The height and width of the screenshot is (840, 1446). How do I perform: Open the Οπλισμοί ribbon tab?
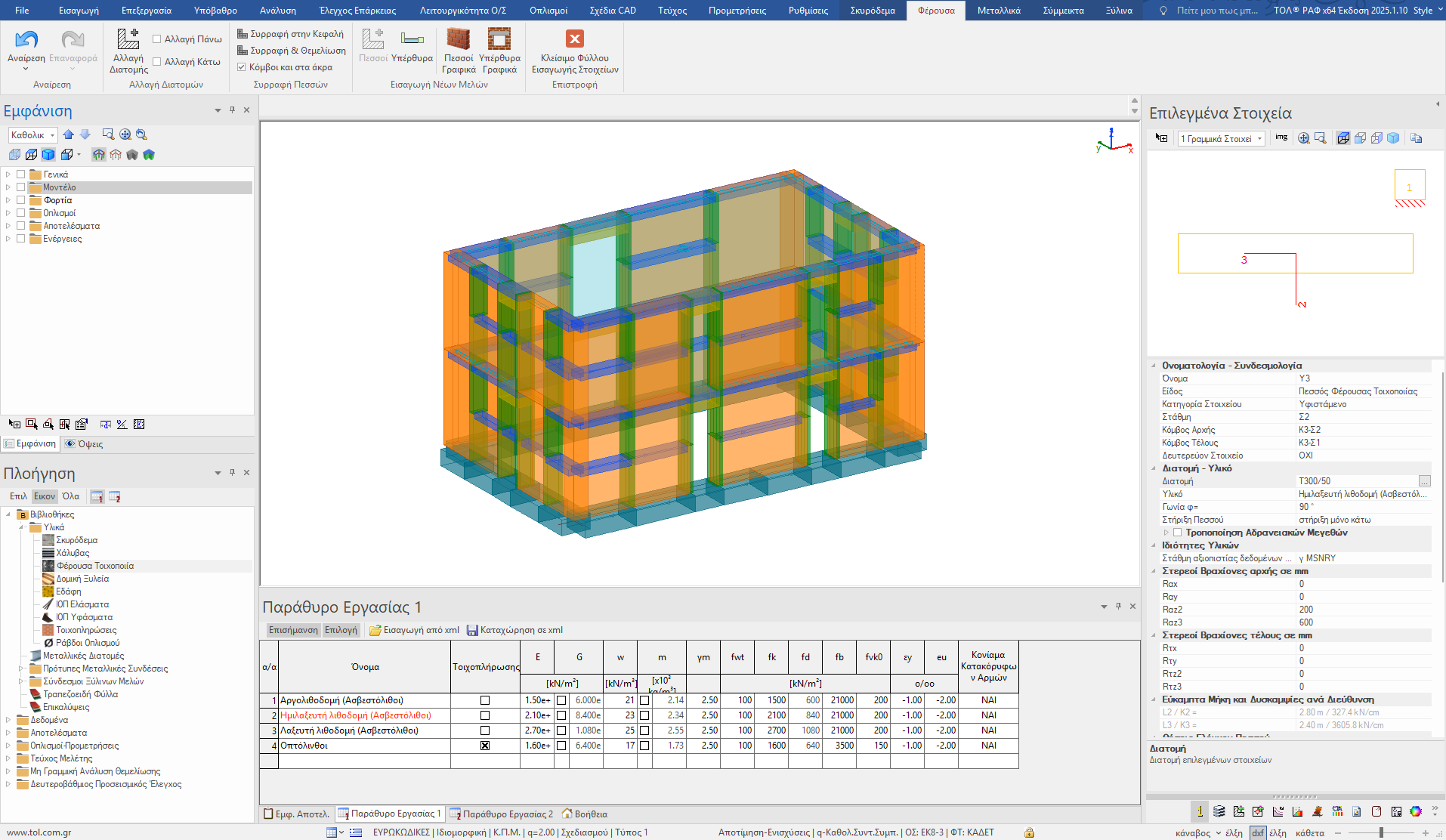click(548, 11)
